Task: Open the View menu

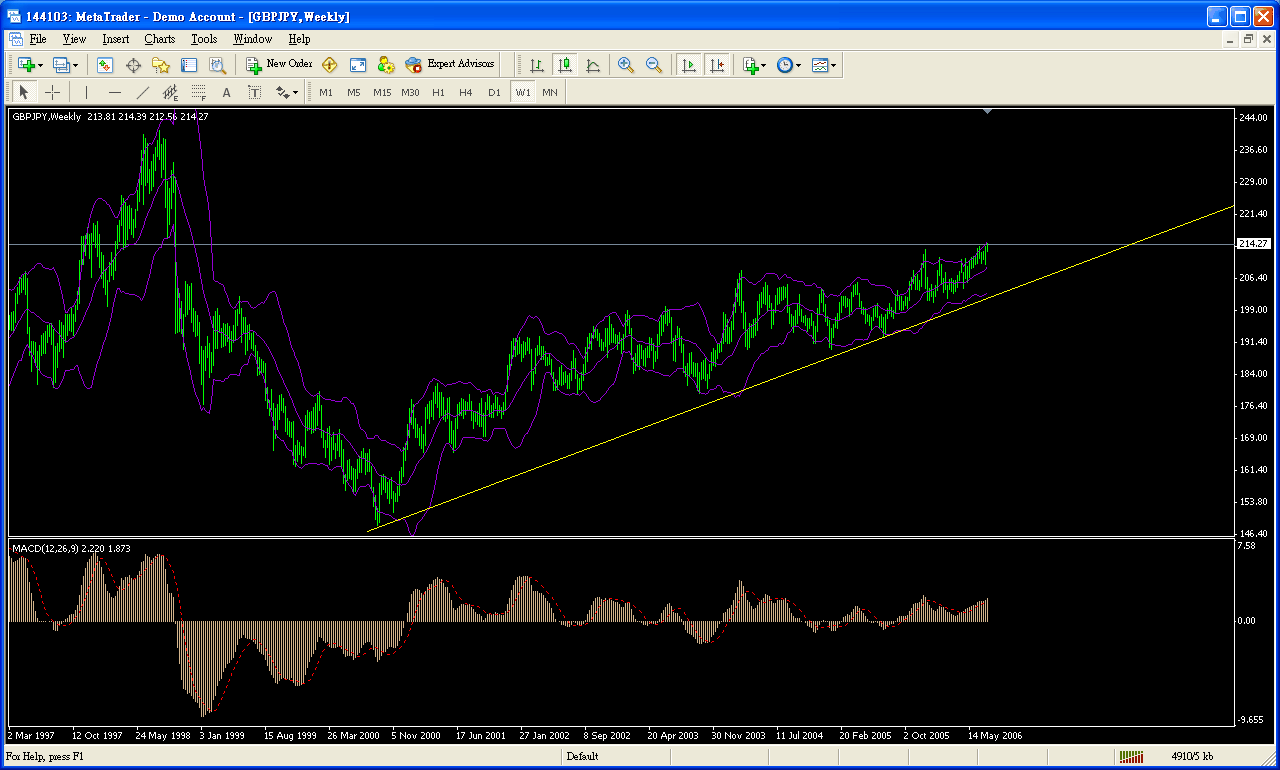Action: coord(74,39)
